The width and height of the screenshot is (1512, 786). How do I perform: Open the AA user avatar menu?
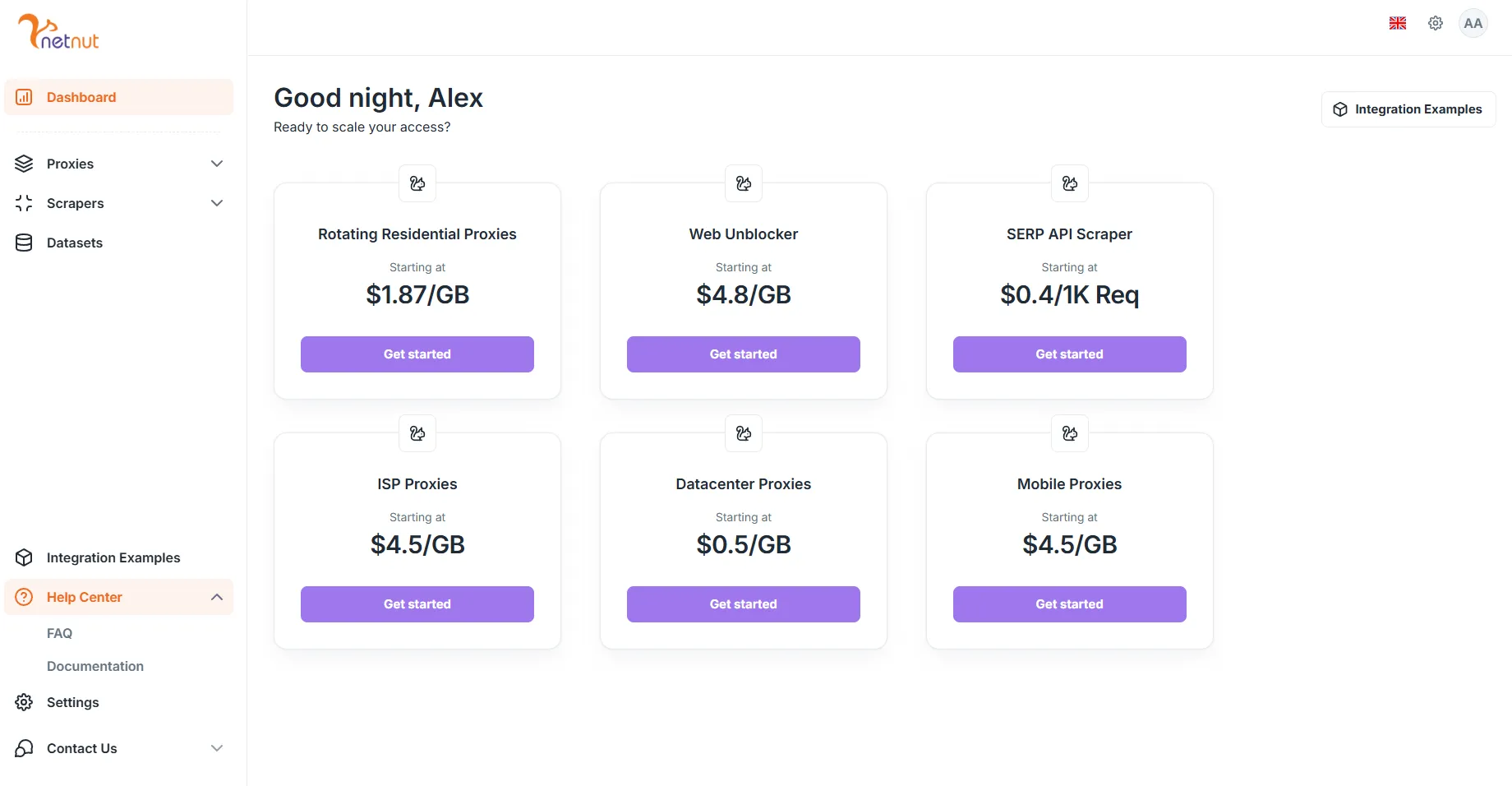point(1473,23)
